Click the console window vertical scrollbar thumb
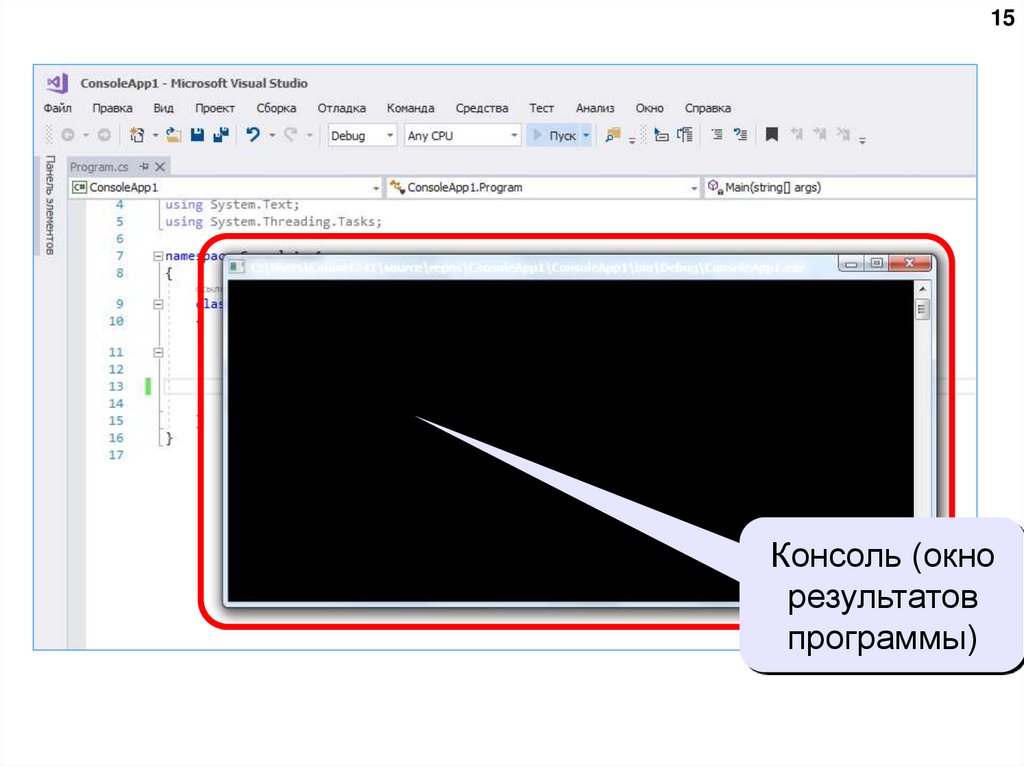 922,310
